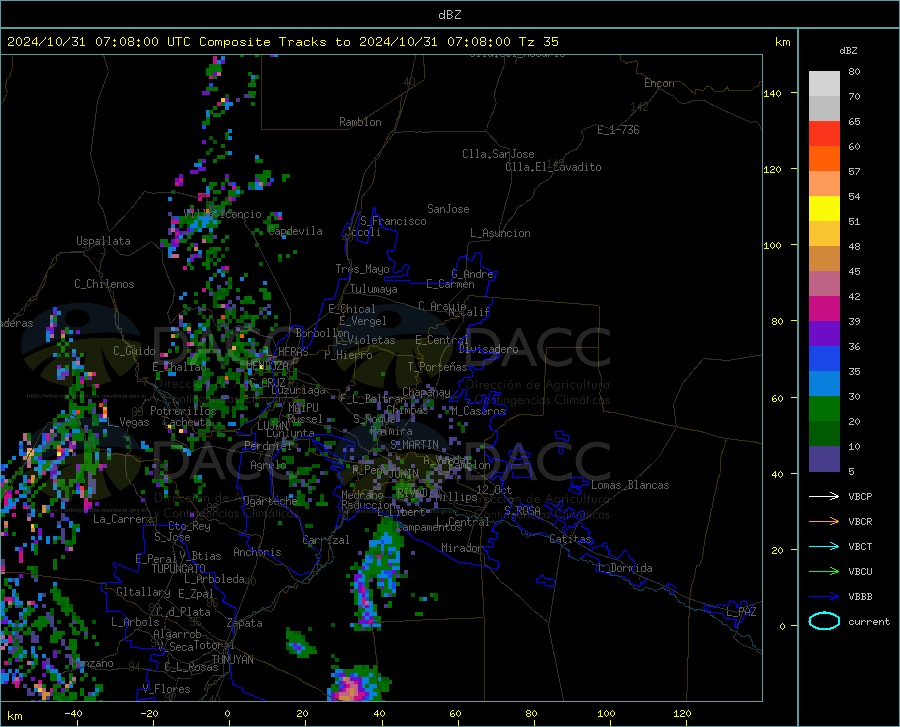900x727 pixels.
Task: Click the E_1-736 map label
Action: (x=618, y=130)
